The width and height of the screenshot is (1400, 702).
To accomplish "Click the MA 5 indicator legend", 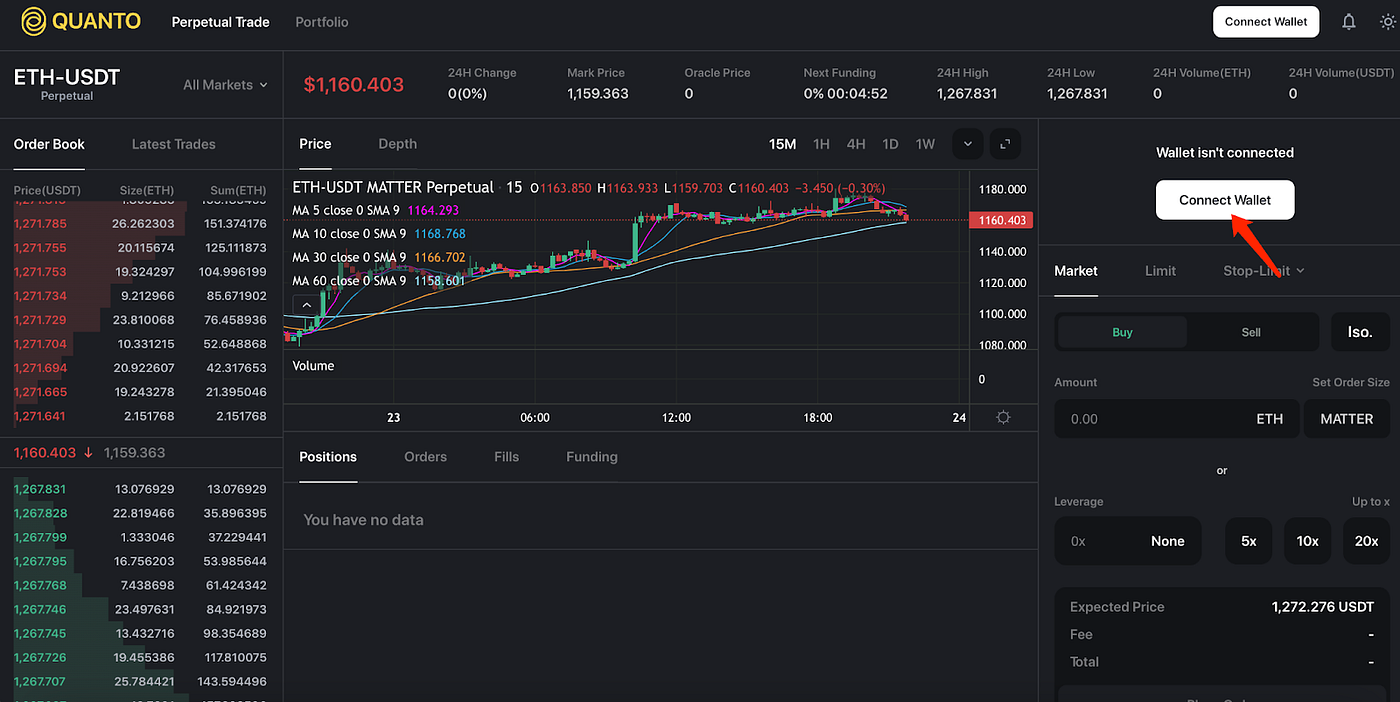I will click(x=375, y=210).
